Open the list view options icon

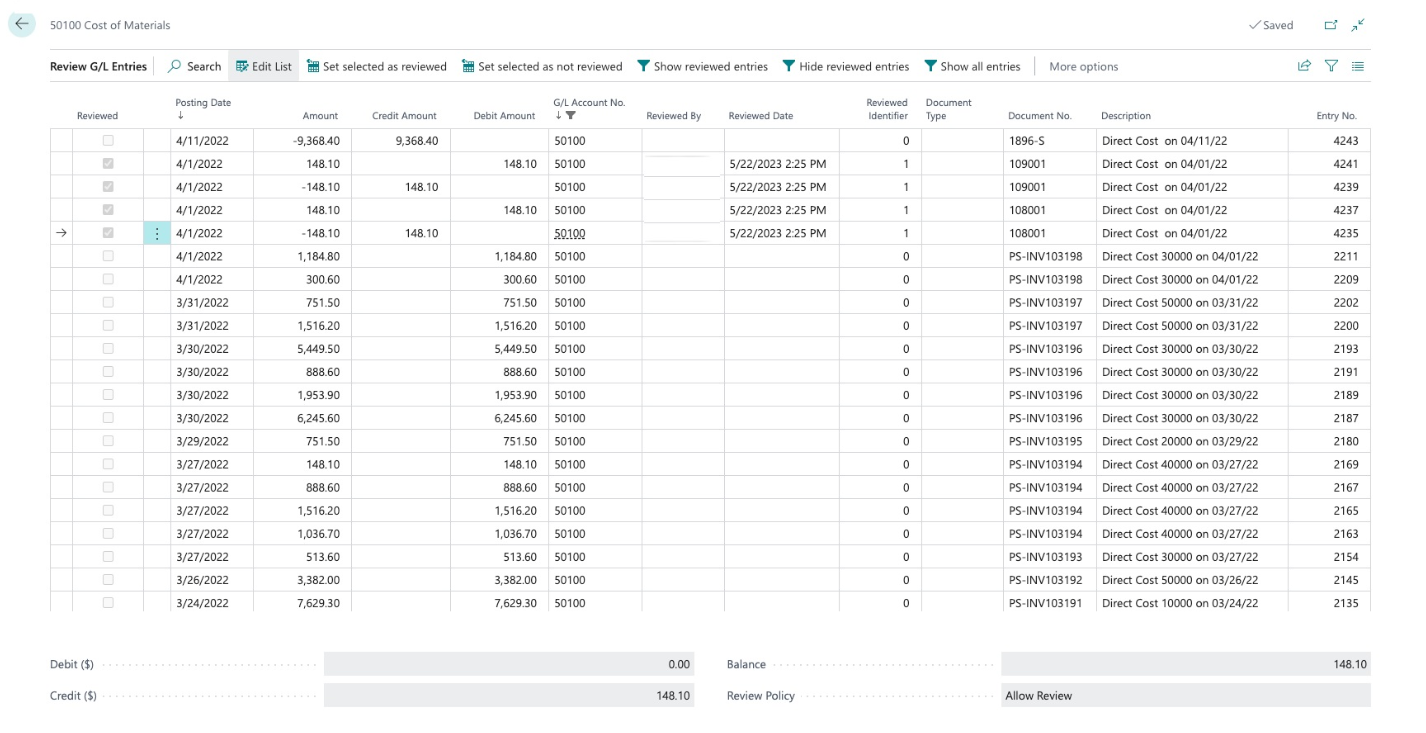click(x=1358, y=66)
